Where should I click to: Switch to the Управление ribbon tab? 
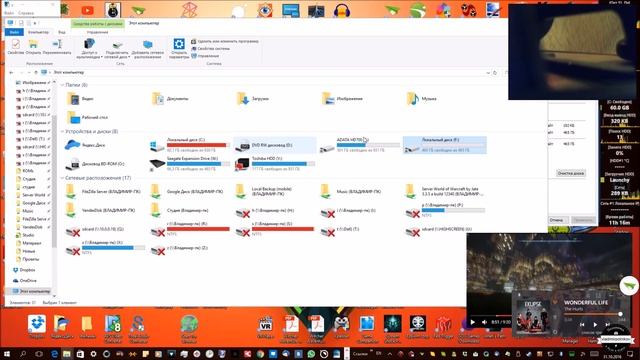(97, 32)
